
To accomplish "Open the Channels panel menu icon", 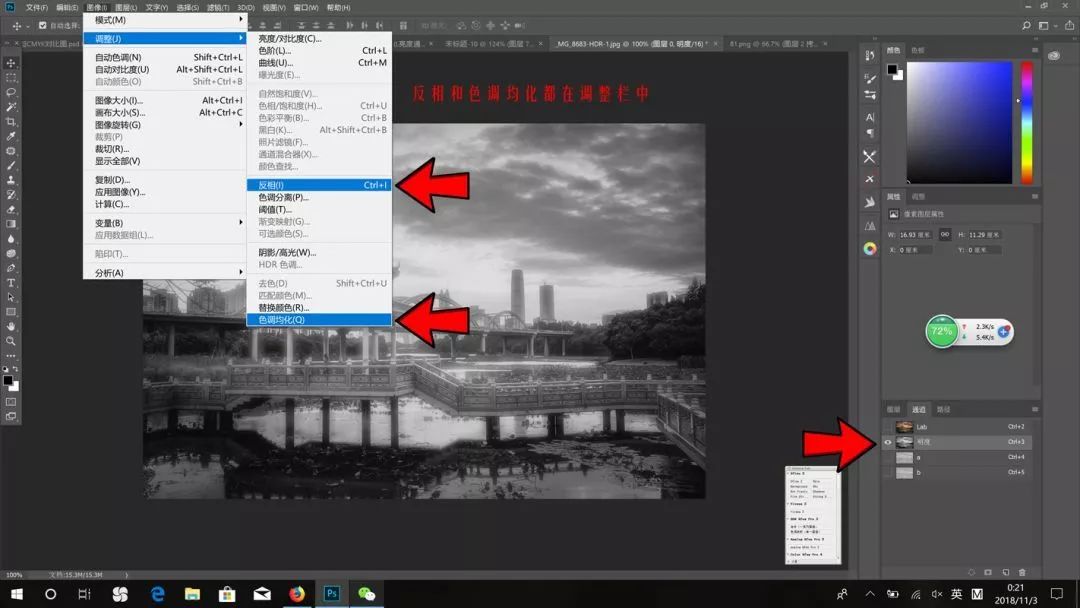I will click(x=1035, y=408).
